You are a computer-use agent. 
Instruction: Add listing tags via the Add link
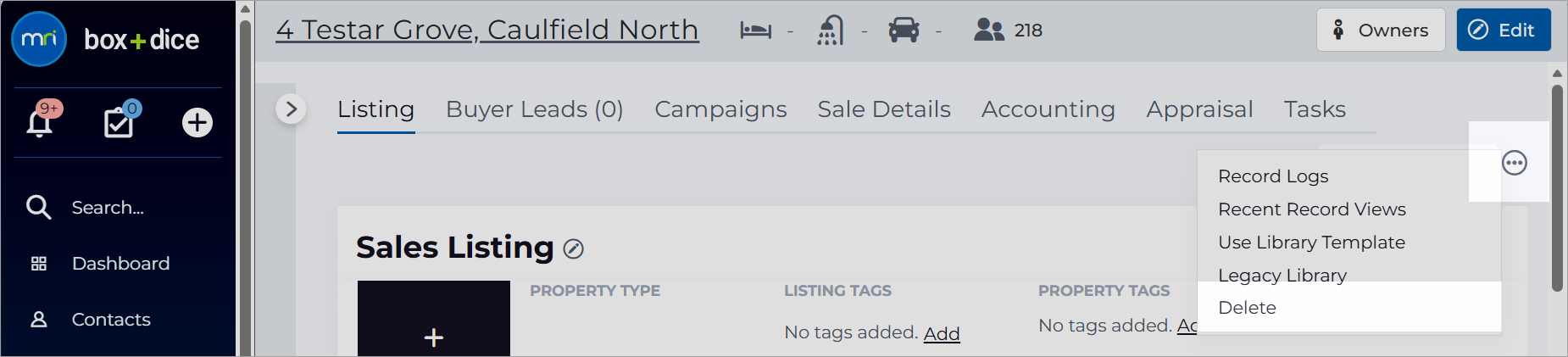pyautogui.click(x=942, y=333)
